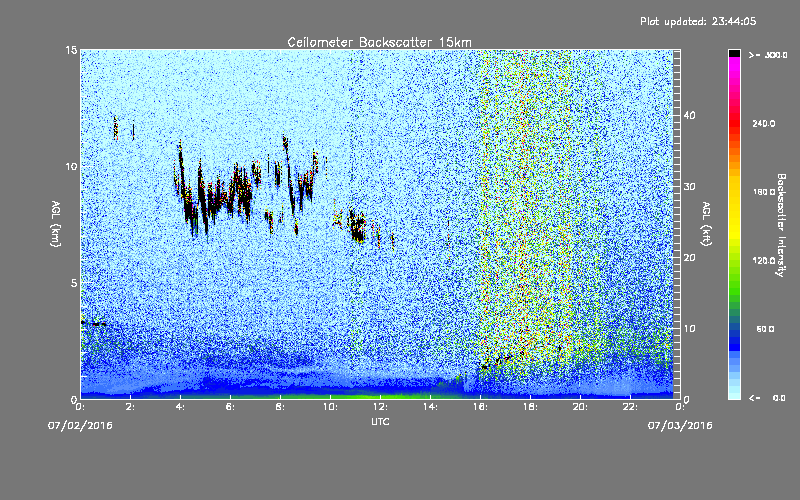Click the AGL (kft) right axis label

[x=706, y=223]
